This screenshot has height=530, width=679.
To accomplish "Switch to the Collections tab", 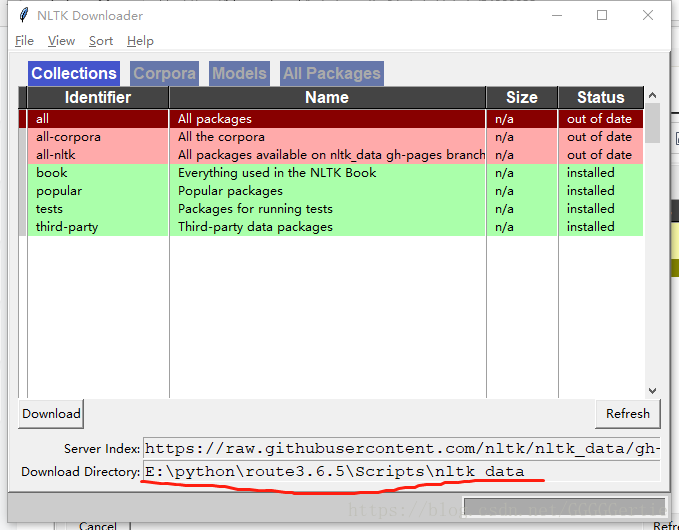I will click(x=74, y=73).
